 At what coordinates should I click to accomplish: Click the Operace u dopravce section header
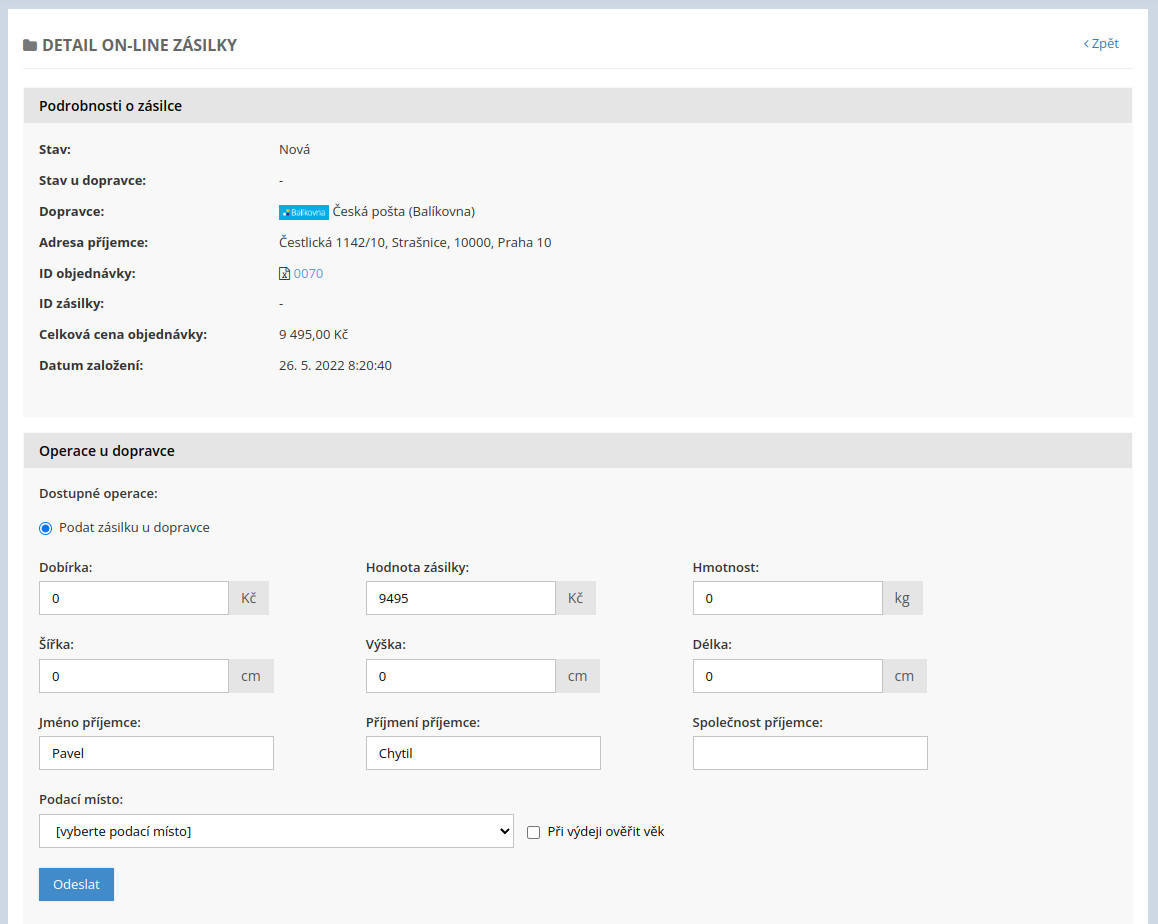point(107,451)
